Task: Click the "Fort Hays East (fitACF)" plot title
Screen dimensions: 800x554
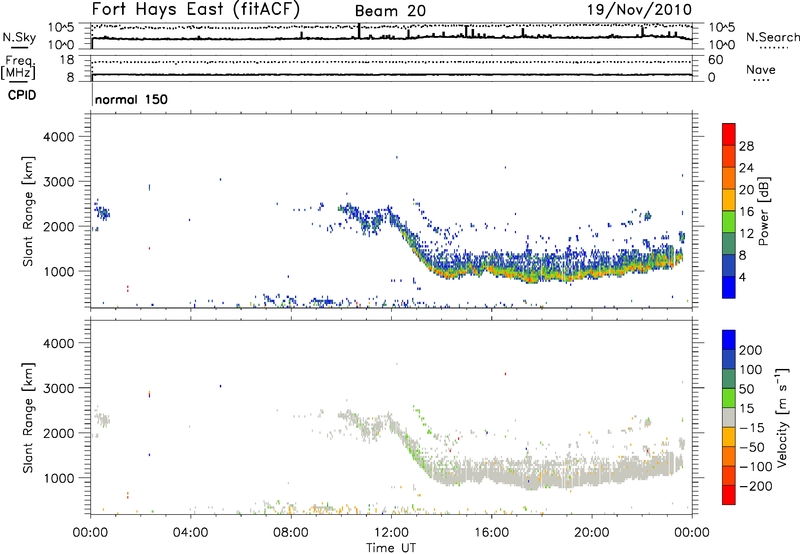Action: [x=195, y=9]
